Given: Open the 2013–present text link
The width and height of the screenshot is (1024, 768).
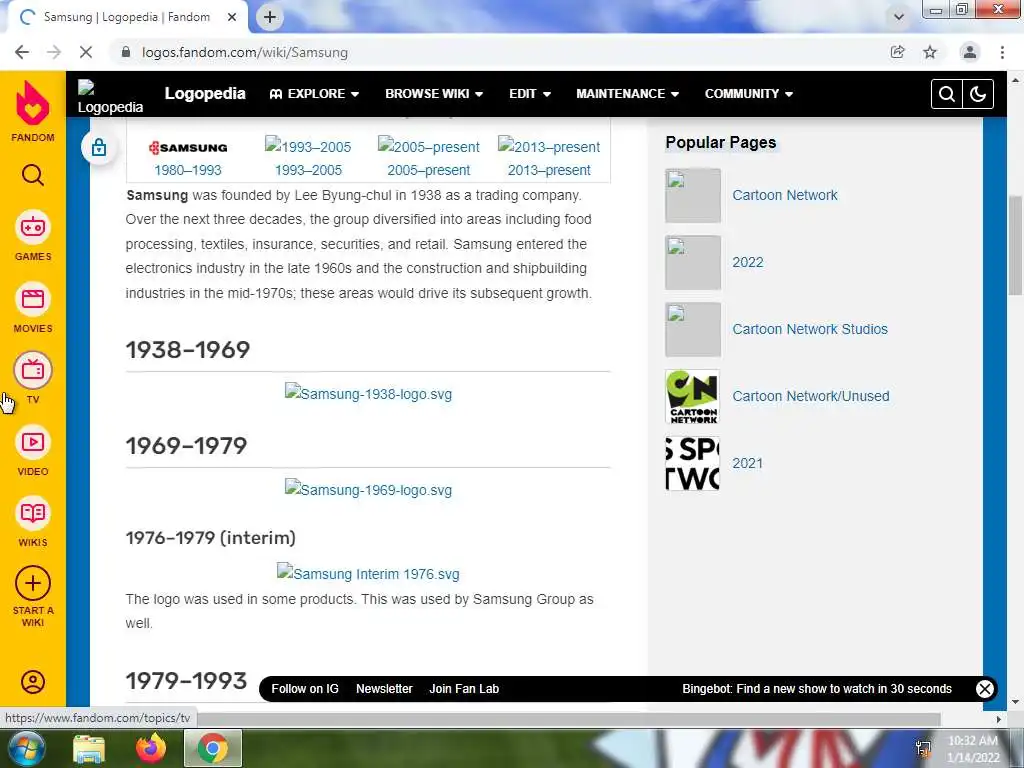Looking at the screenshot, I should pos(549,170).
